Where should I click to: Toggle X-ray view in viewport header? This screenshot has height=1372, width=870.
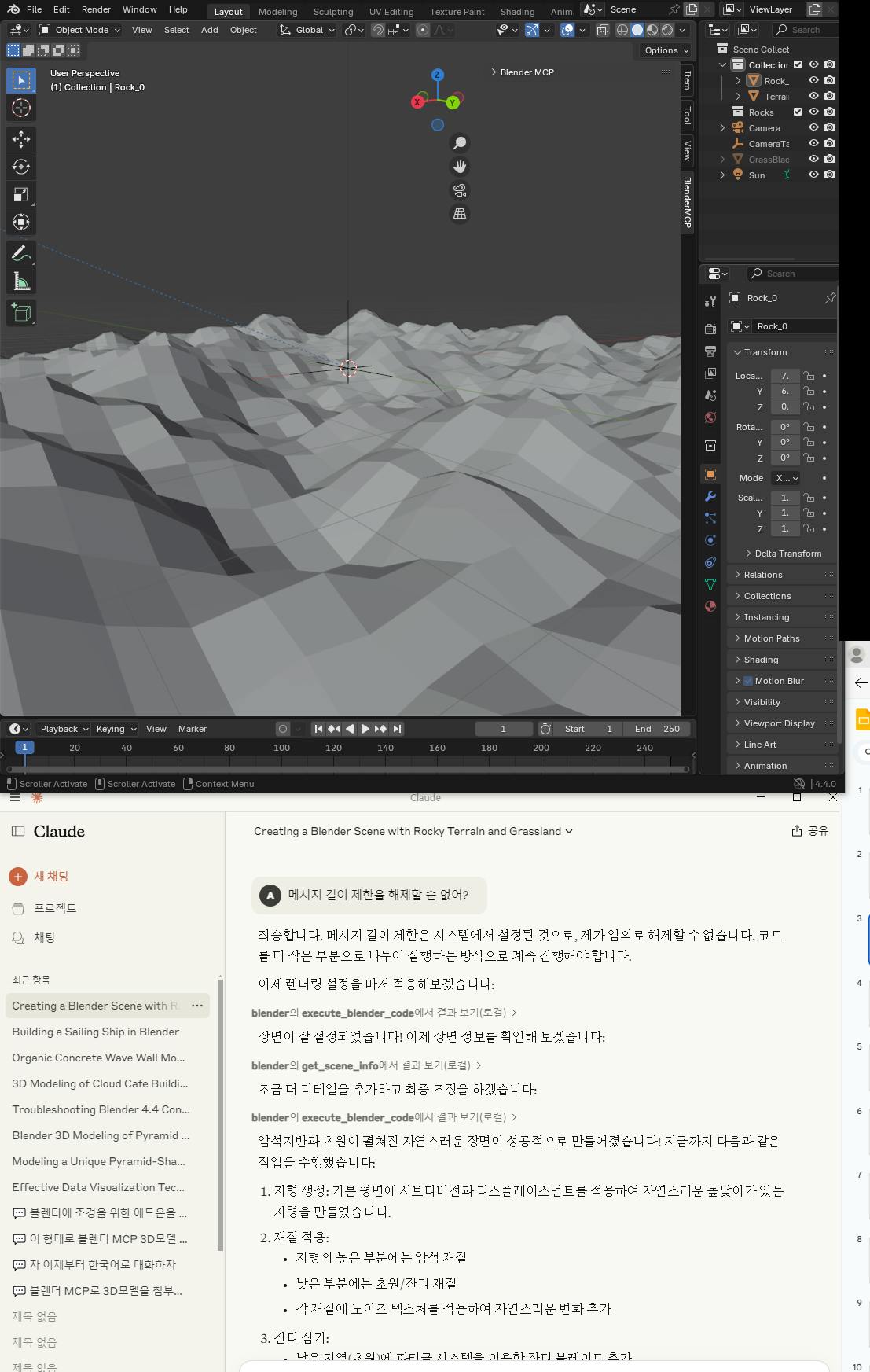click(602, 30)
